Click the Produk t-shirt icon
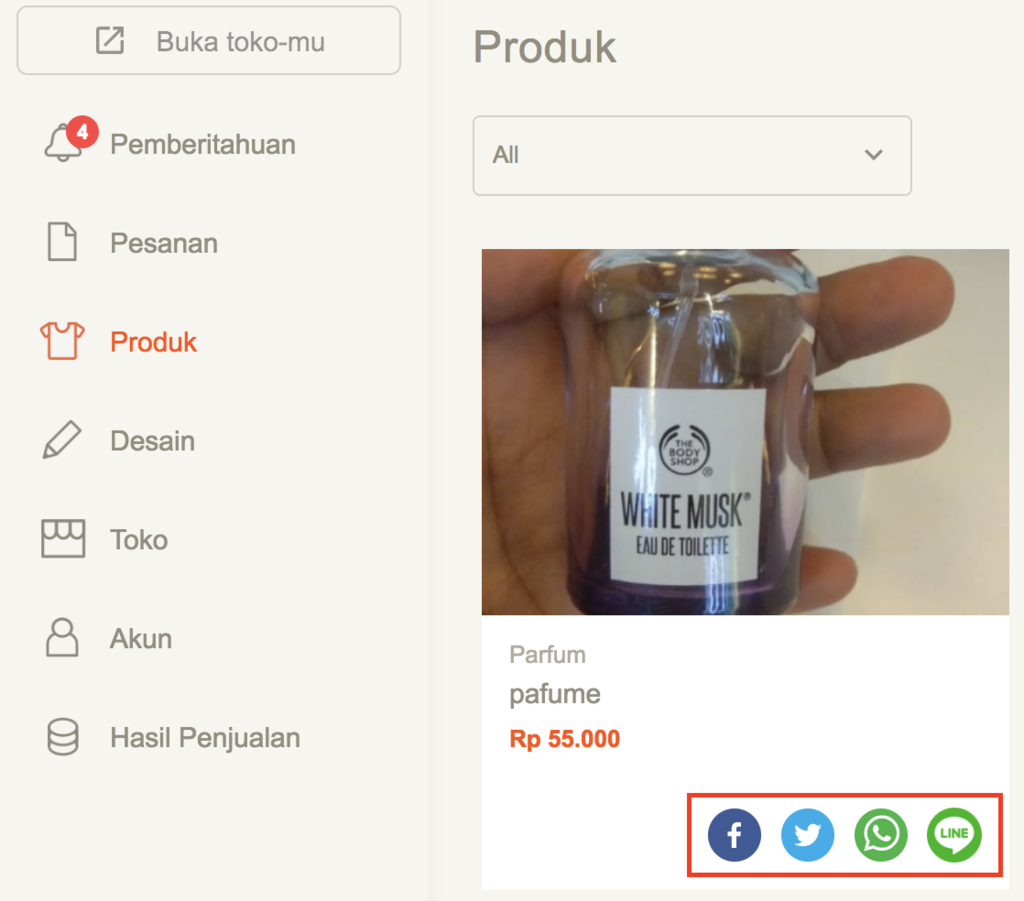Screen dimensions: 1024x901 click(63, 341)
